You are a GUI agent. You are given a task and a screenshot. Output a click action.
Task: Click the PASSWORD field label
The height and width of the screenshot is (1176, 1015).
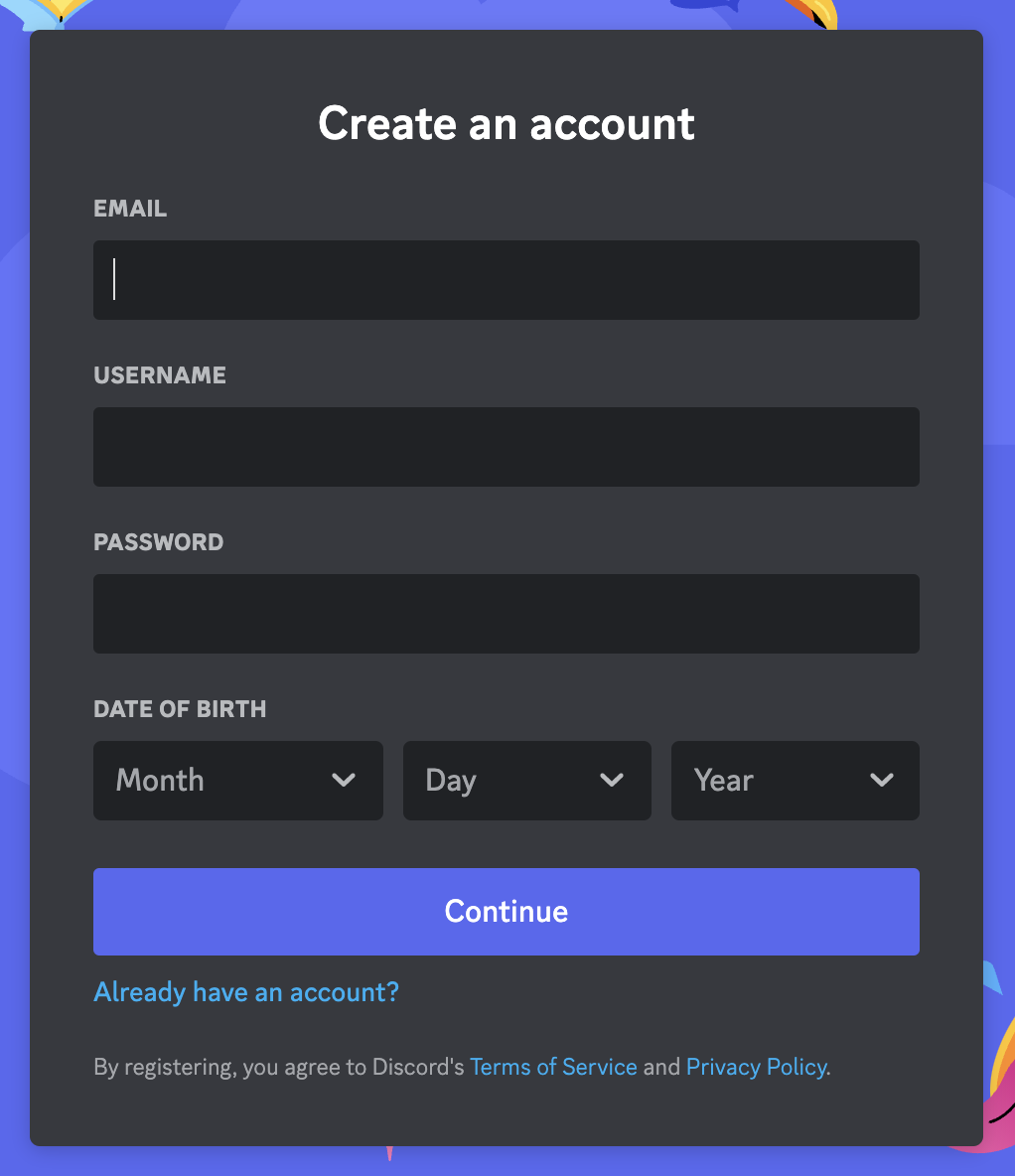(158, 542)
